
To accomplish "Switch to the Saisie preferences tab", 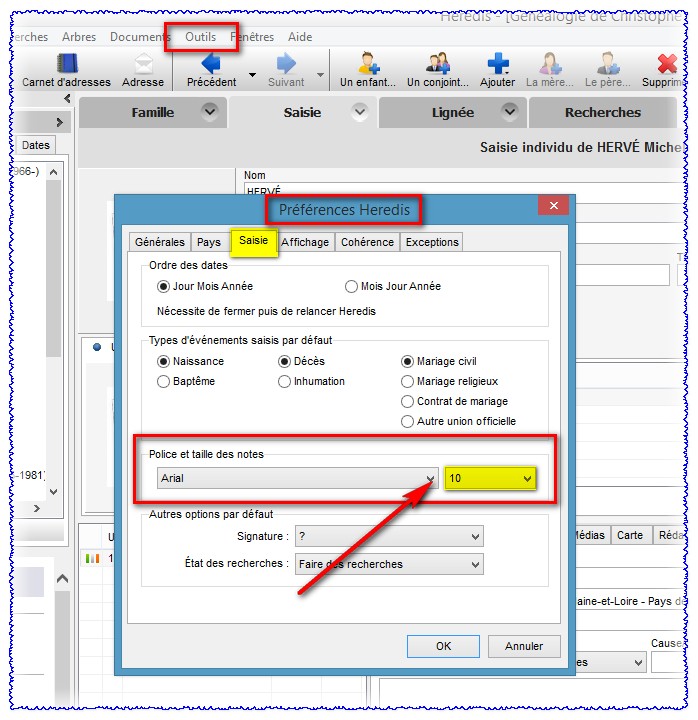I will point(253,241).
